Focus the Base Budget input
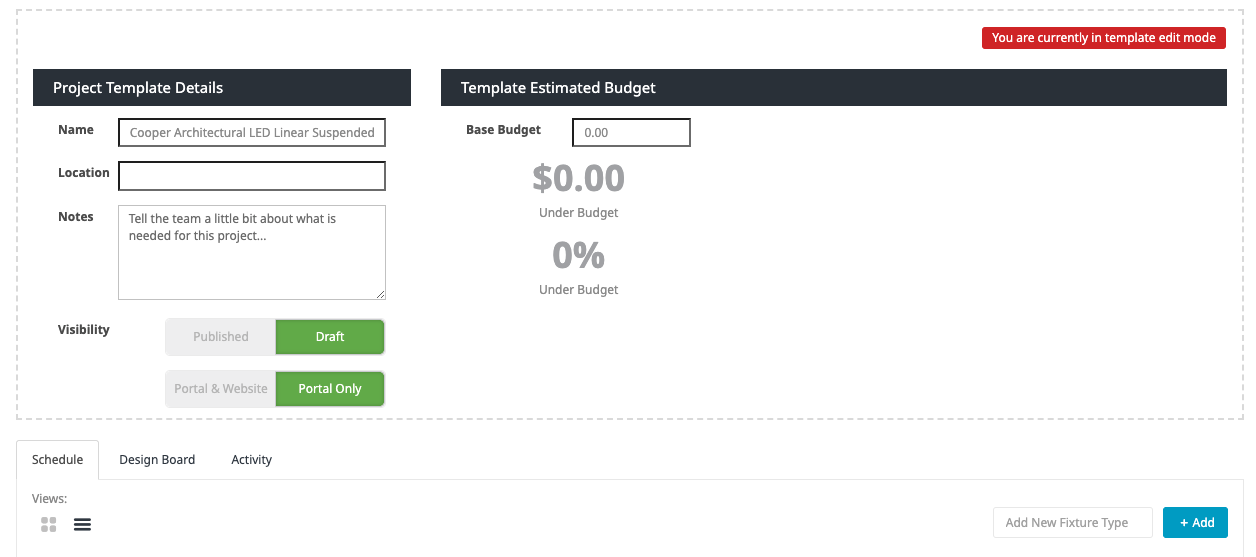The width and height of the screenshot is (1256, 557). coord(630,132)
